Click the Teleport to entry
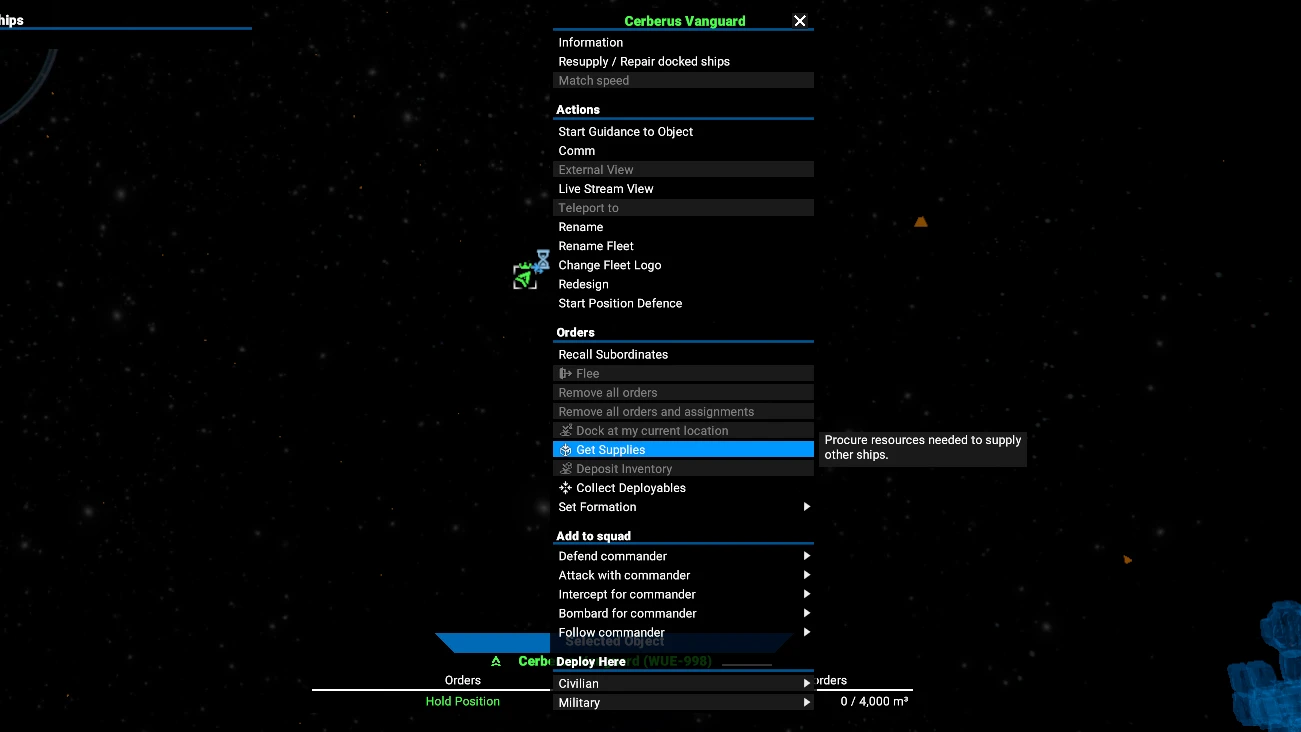Viewport: 1301px width, 732px height. point(683,207)
